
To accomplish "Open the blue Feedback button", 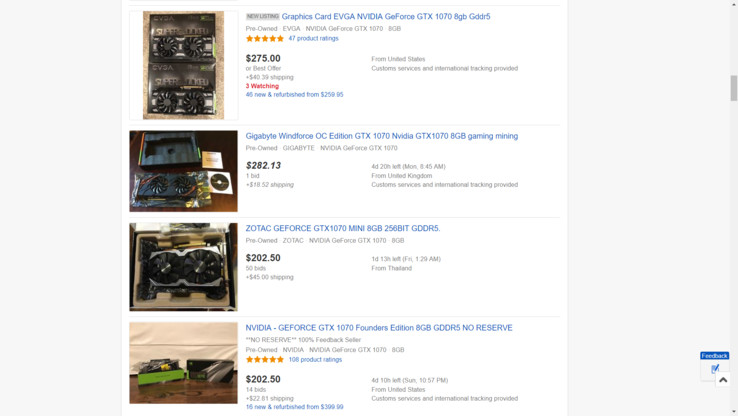I will [714, 356].
